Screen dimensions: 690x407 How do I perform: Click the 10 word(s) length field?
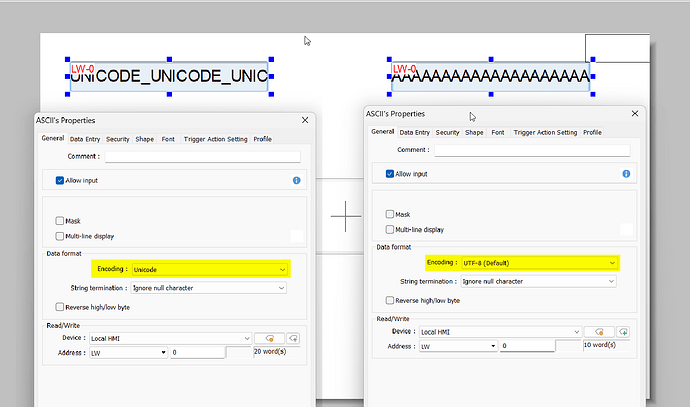pyautogui.click(x=606, y=345)
